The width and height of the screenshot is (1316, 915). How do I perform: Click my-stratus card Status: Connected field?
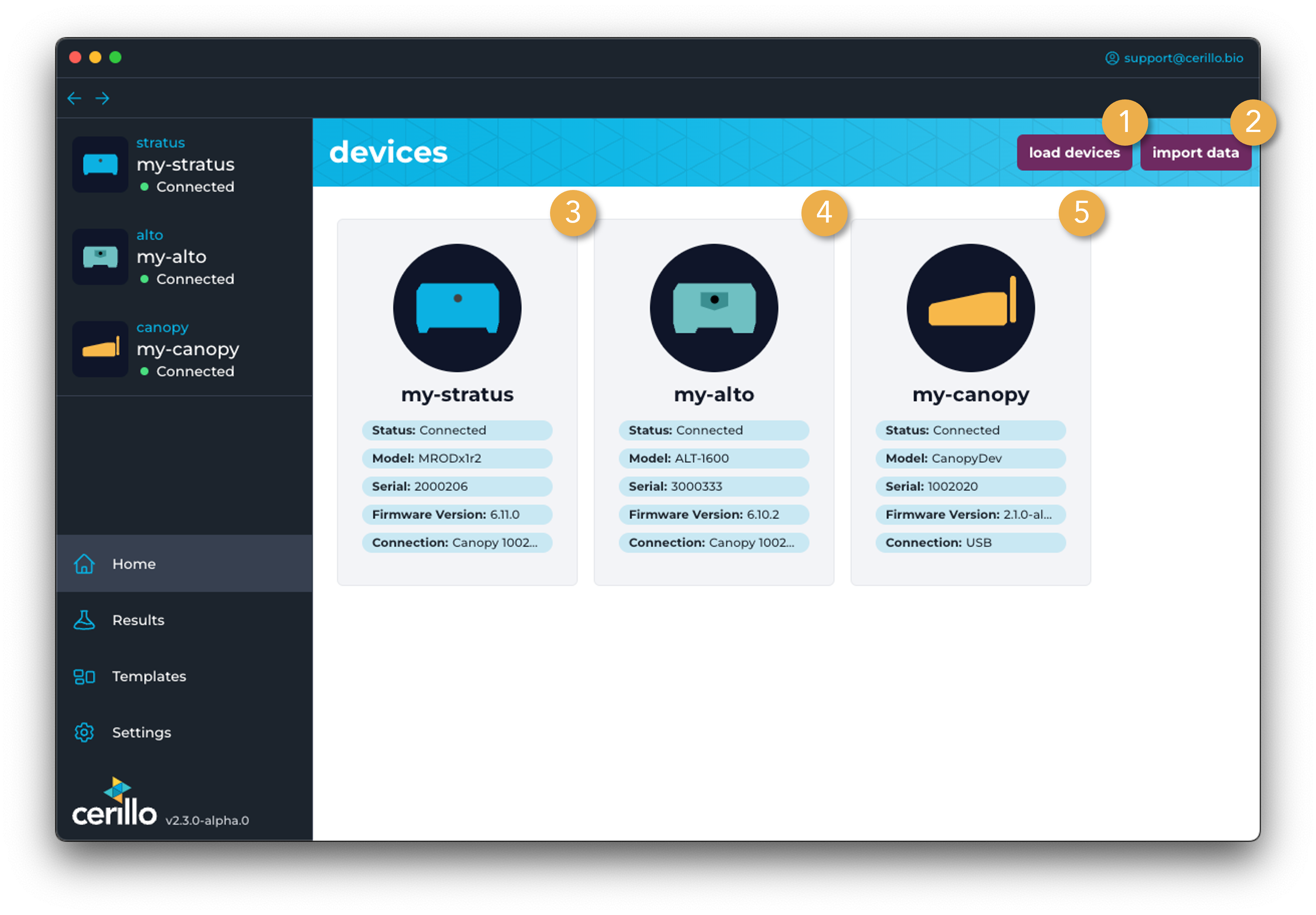click(x=457, y=431)
